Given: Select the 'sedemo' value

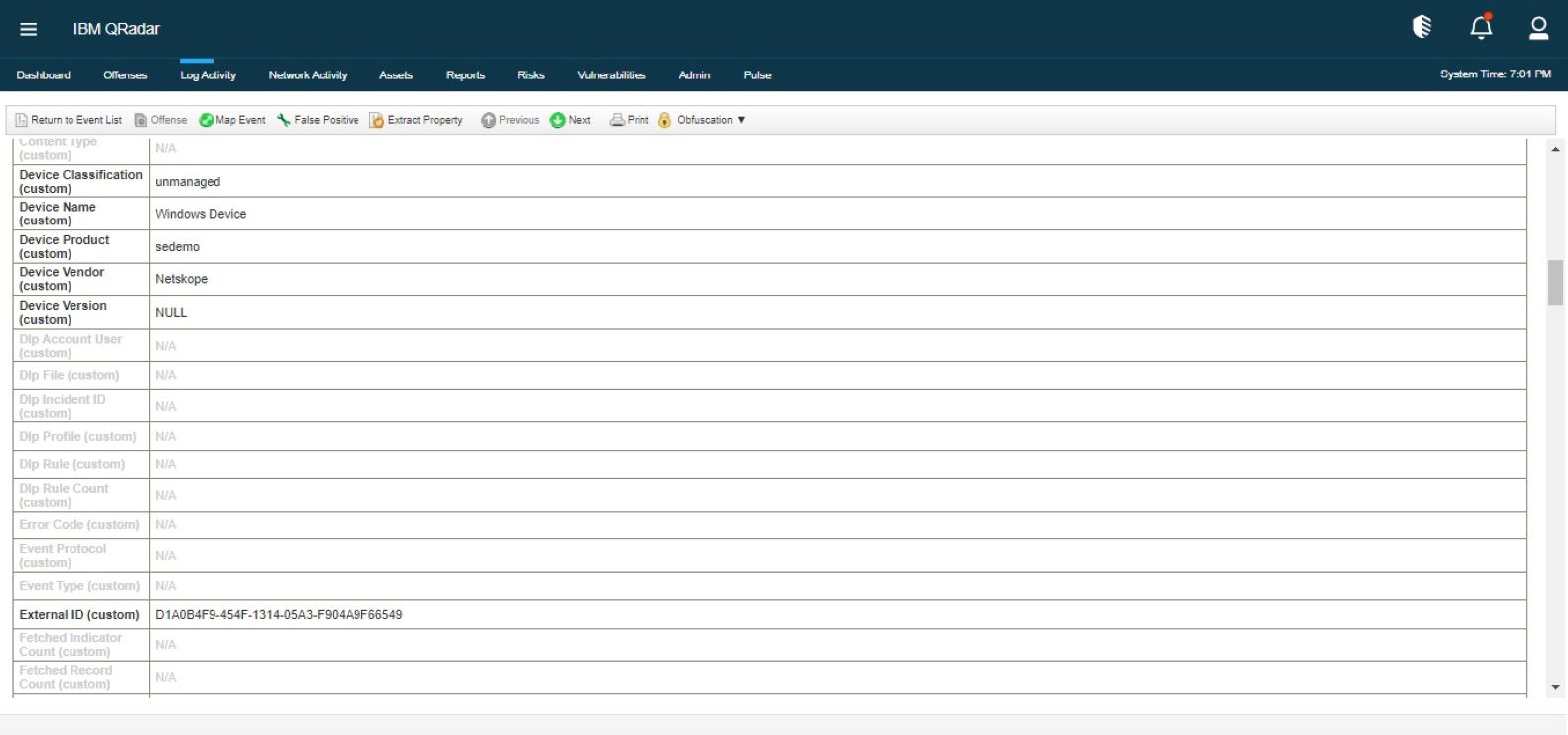Looking at the screenshot, I should pyautogui.click(x=177, y=246).
